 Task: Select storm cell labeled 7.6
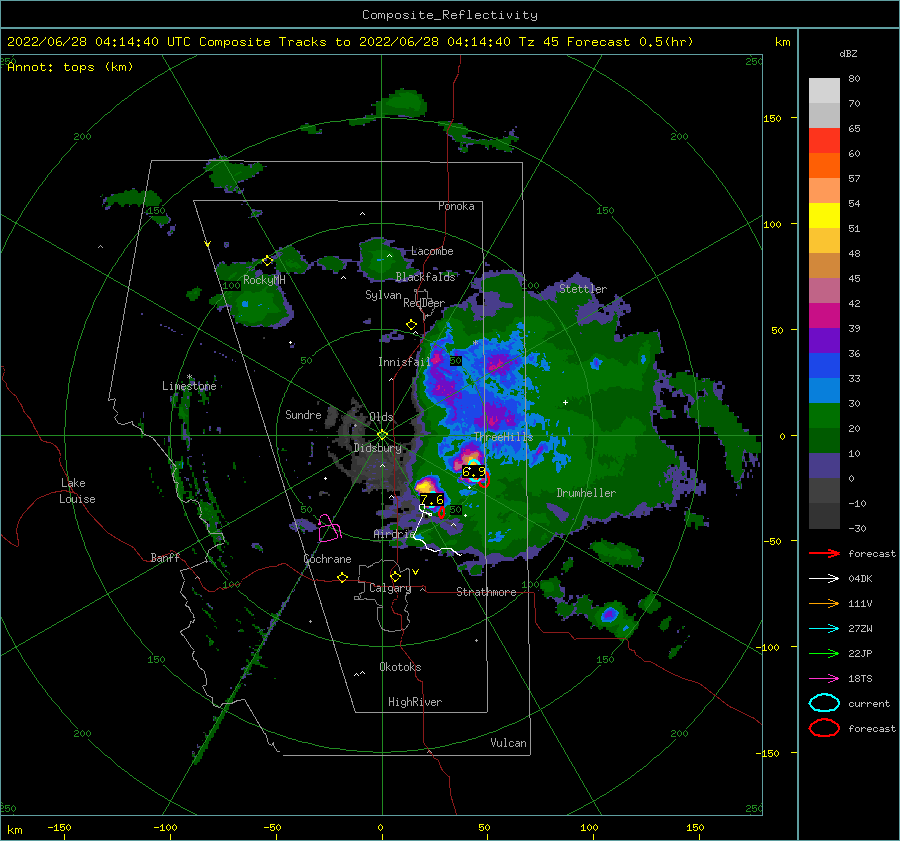(432, 499)
